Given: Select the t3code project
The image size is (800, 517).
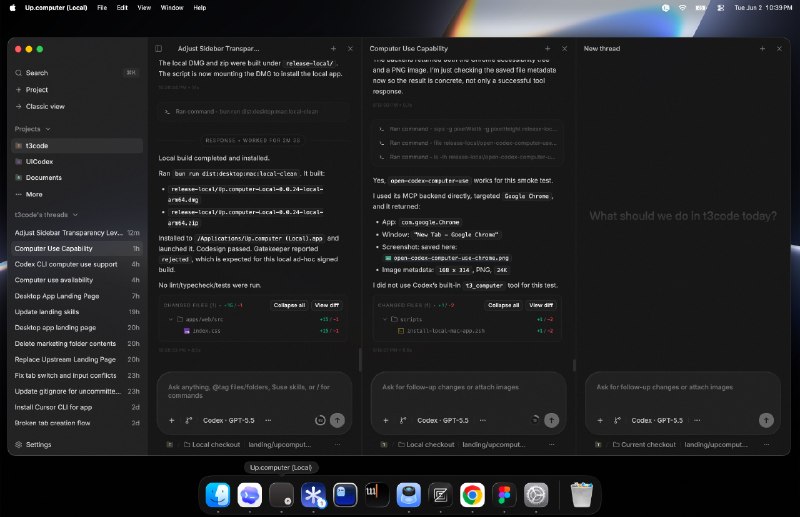Looking at the screenshot, I should pyautogui.click(x=77, y=145).
